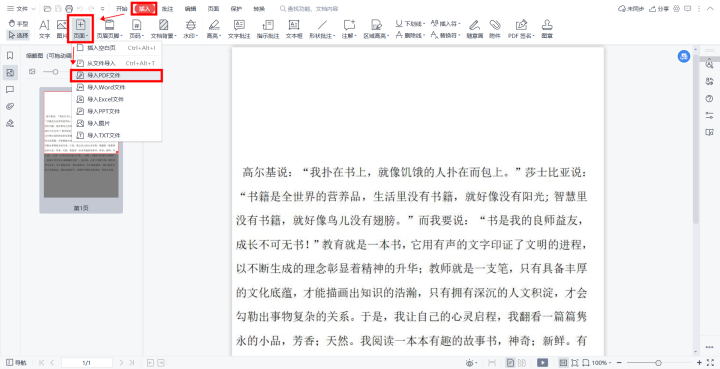Viewport: 720px width, 369px height.
Task: Expand quick access toolbar customization arrow
Action: coord(102,9)
